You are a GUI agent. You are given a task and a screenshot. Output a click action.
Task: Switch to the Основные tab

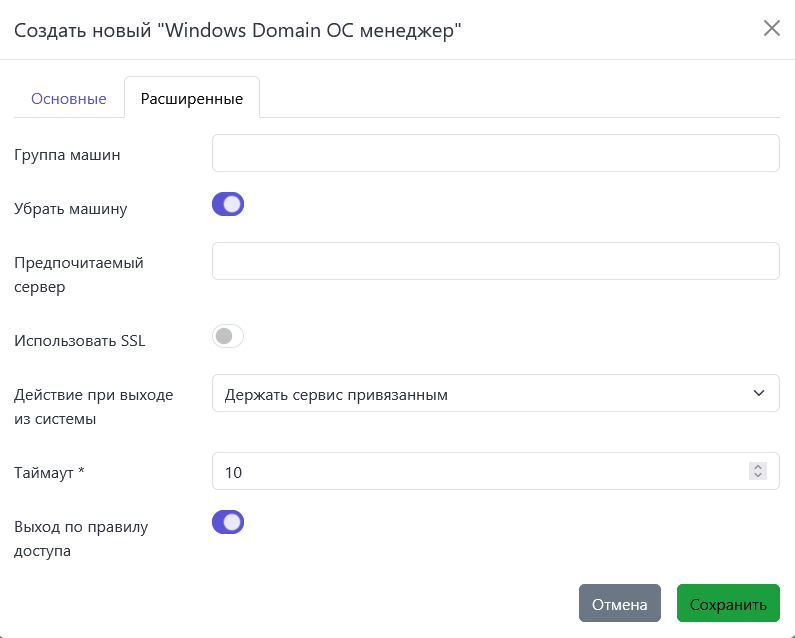tap(69, 98)
